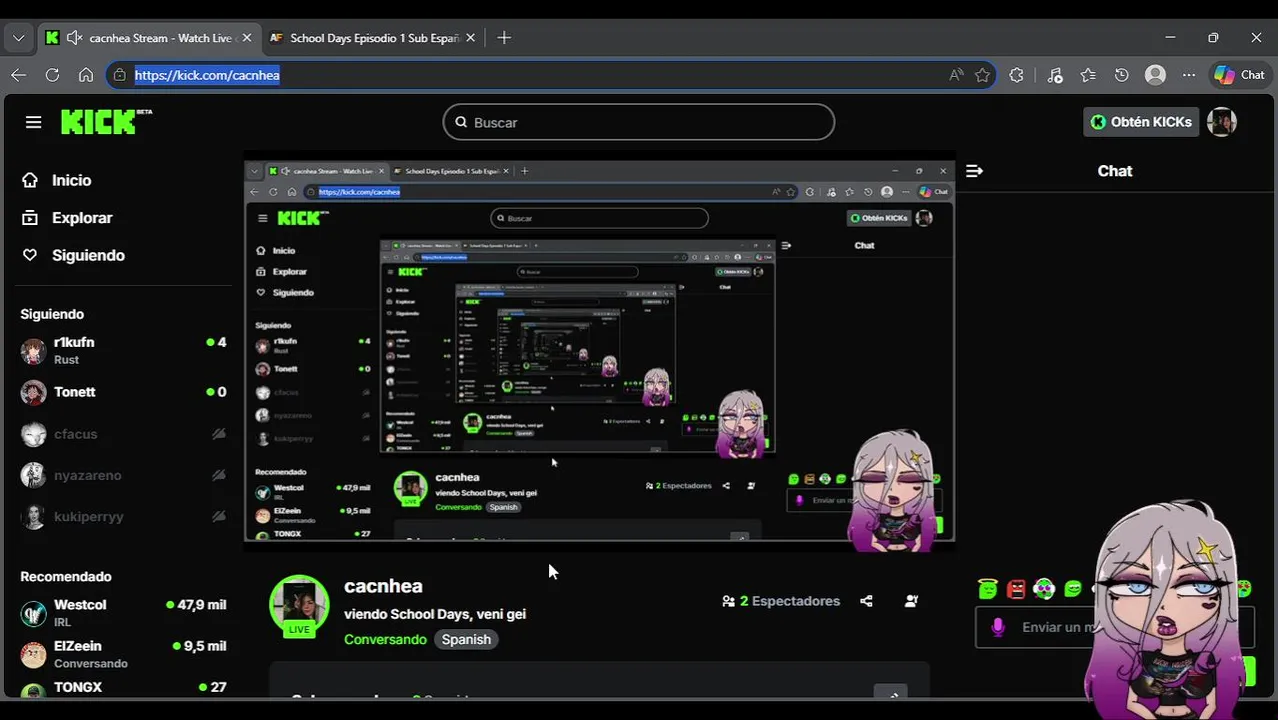Open browser history clock icon
1278x720 pixels.
click(x=1122, y=75)
